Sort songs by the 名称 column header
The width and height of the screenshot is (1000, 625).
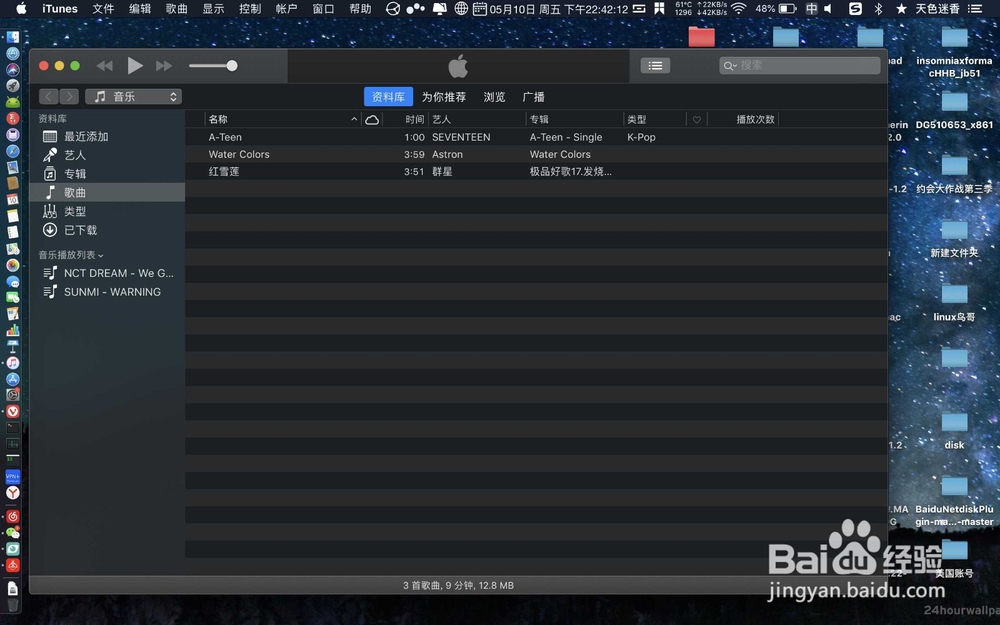(x=283, y=119)
